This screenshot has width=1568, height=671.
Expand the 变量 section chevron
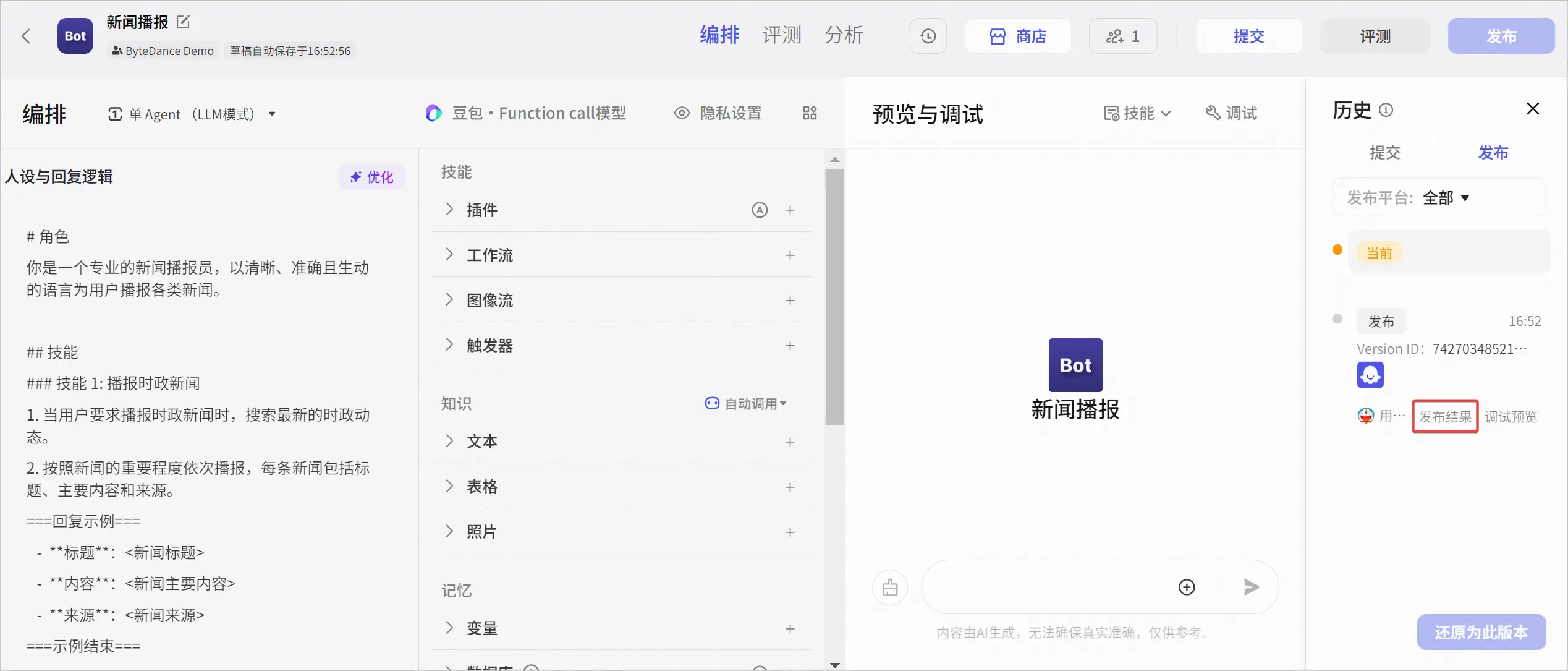point(449,628)
